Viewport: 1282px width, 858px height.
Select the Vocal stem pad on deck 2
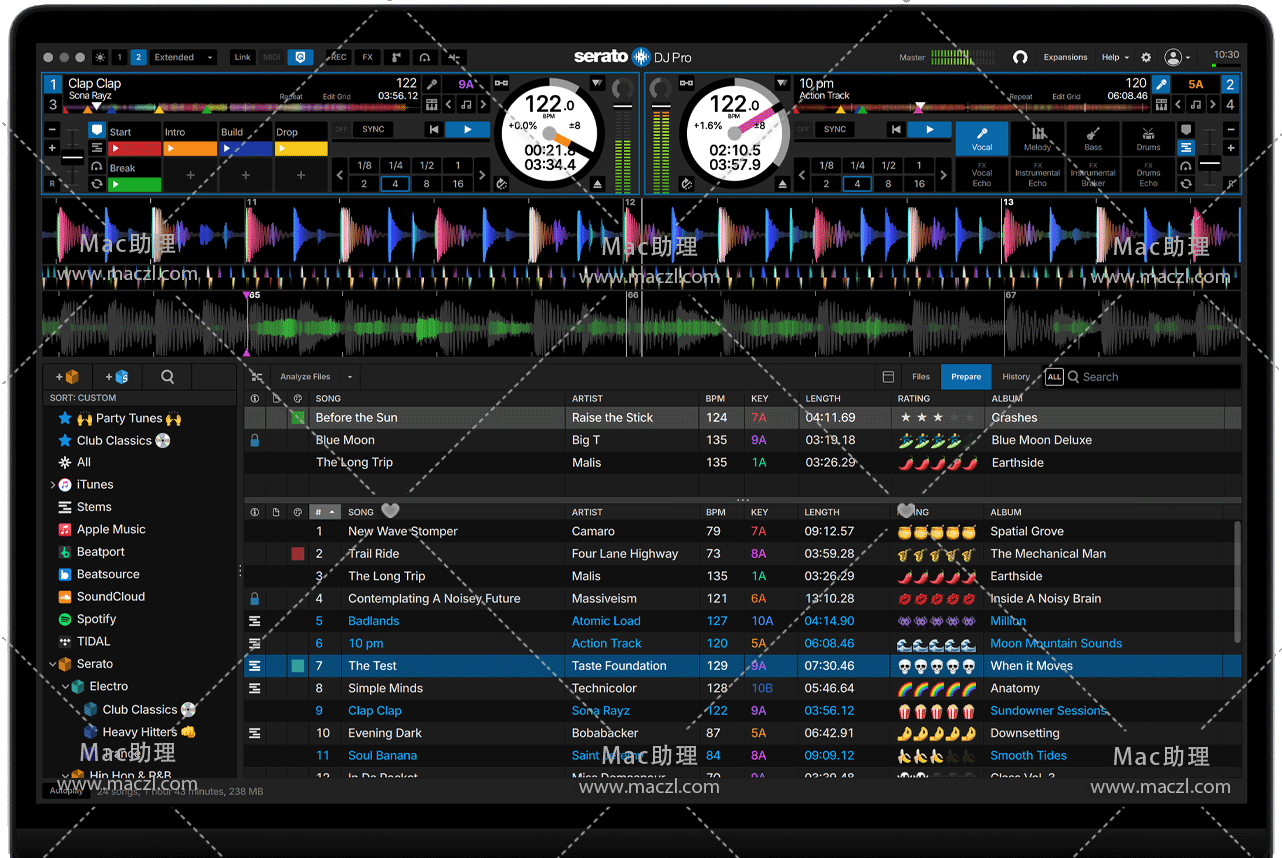point(982,138)
